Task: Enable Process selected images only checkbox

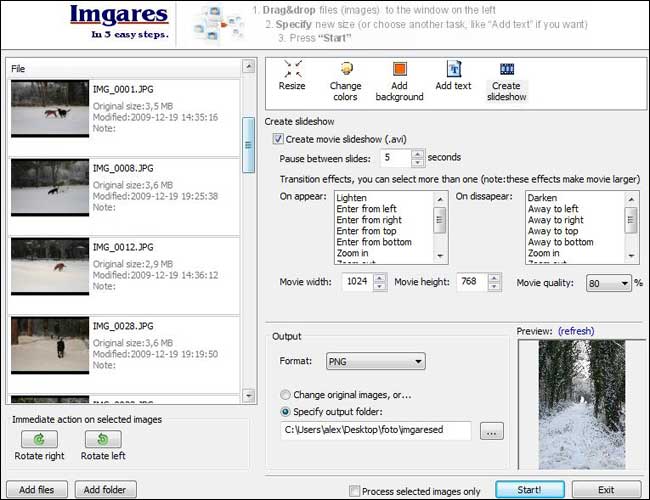Action: click(x=354, y=491)
